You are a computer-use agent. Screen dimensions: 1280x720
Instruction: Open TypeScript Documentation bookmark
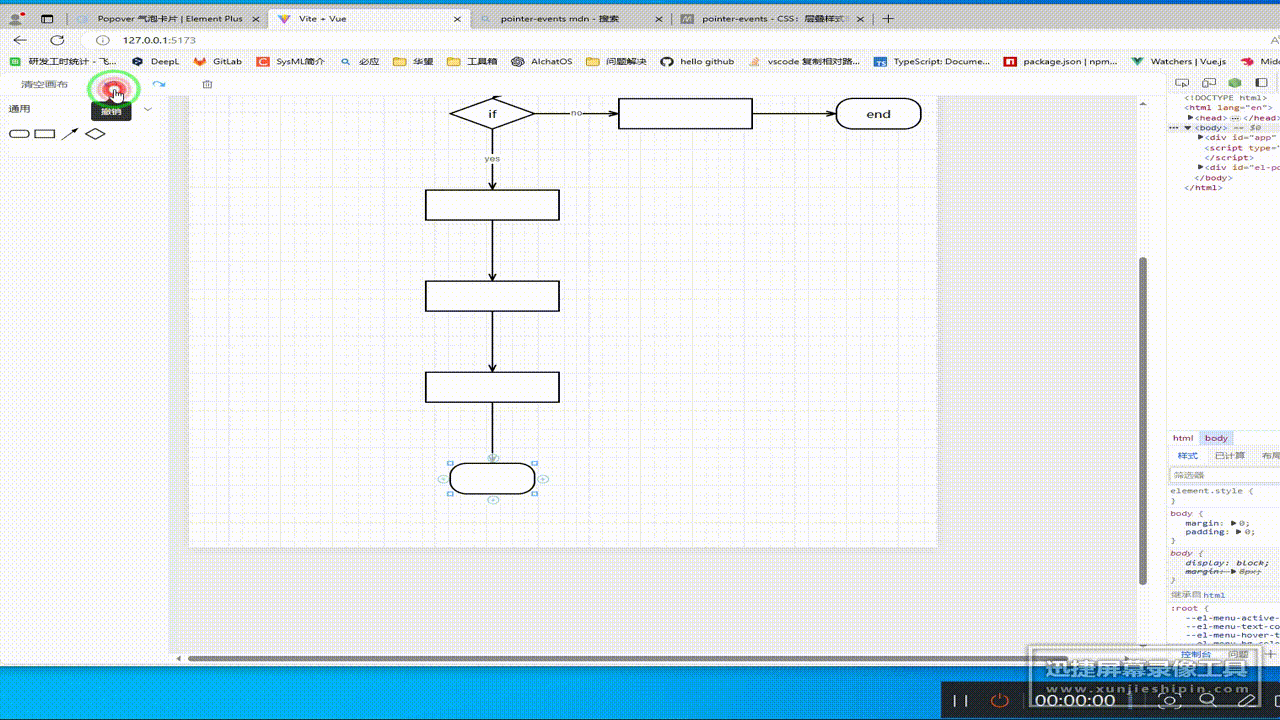pyautogui.click(x=932, y=61)
